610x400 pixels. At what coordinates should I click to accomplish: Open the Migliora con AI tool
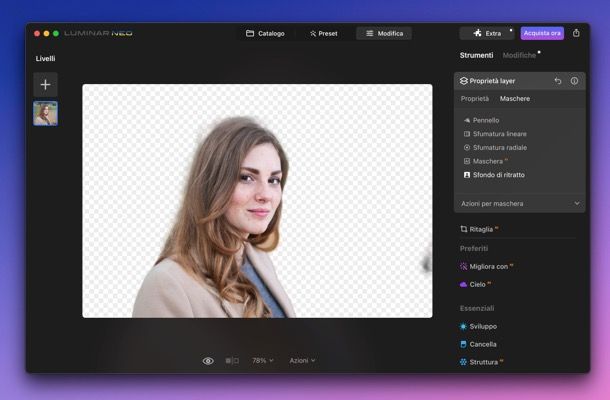coord(486,267)
